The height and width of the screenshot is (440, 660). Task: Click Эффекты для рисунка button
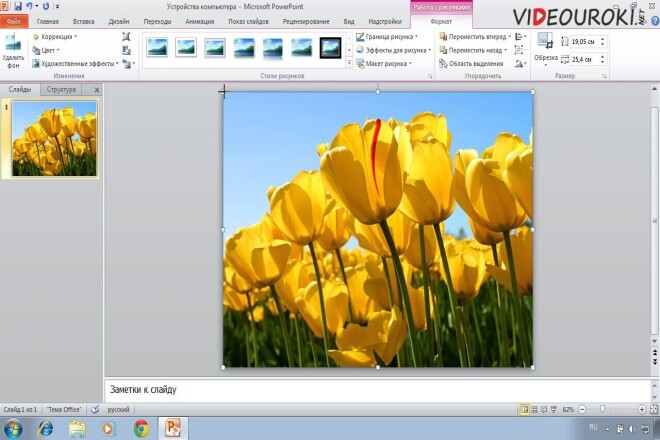[394, 50]
